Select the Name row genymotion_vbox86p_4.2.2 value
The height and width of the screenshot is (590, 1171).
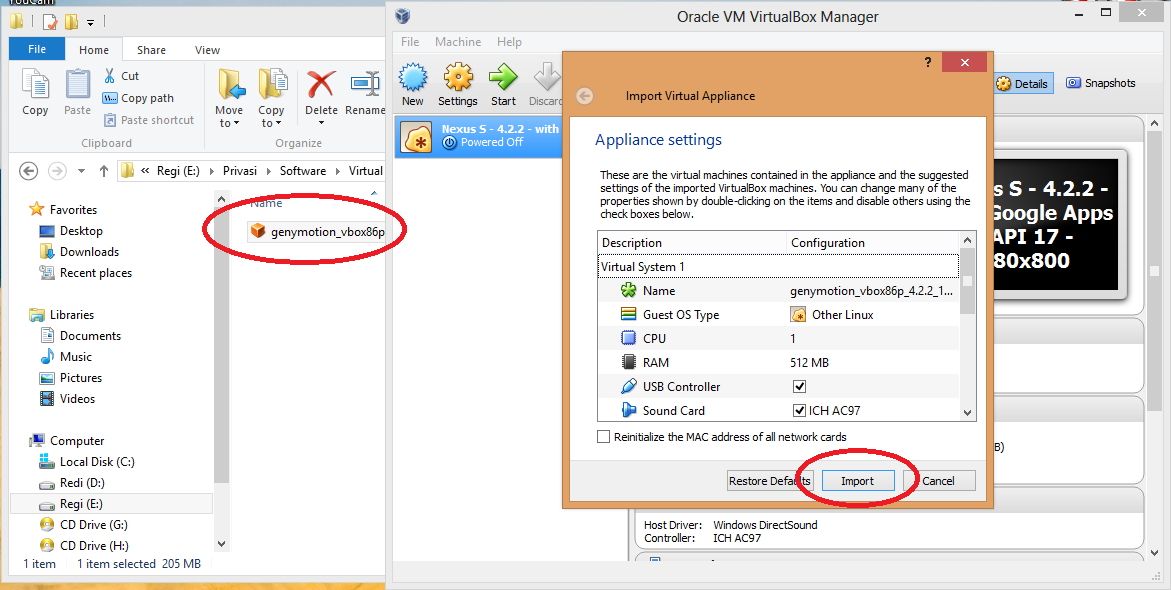pyautogui.click(x=872, y=291)
